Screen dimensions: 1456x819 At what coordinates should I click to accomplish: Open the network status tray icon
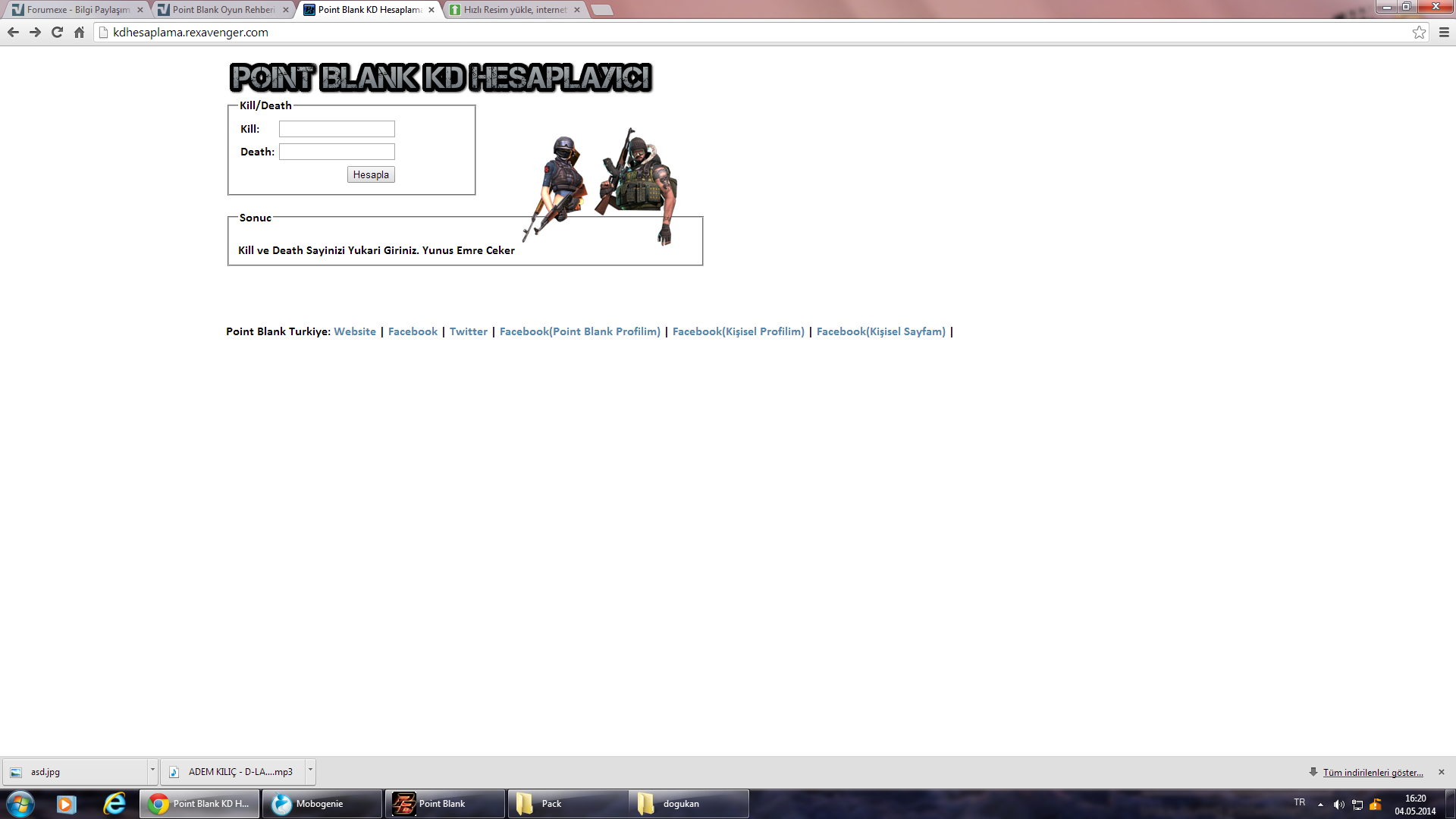pos(1357,805)
